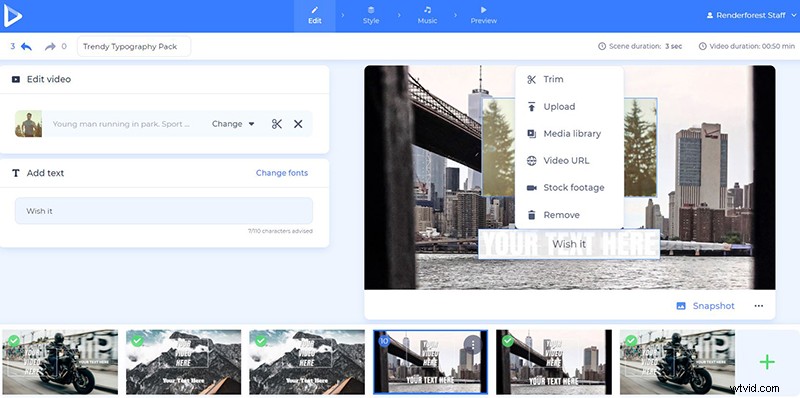Click the Change fonts link
The image size is (800, 398).
coord(282,173)
